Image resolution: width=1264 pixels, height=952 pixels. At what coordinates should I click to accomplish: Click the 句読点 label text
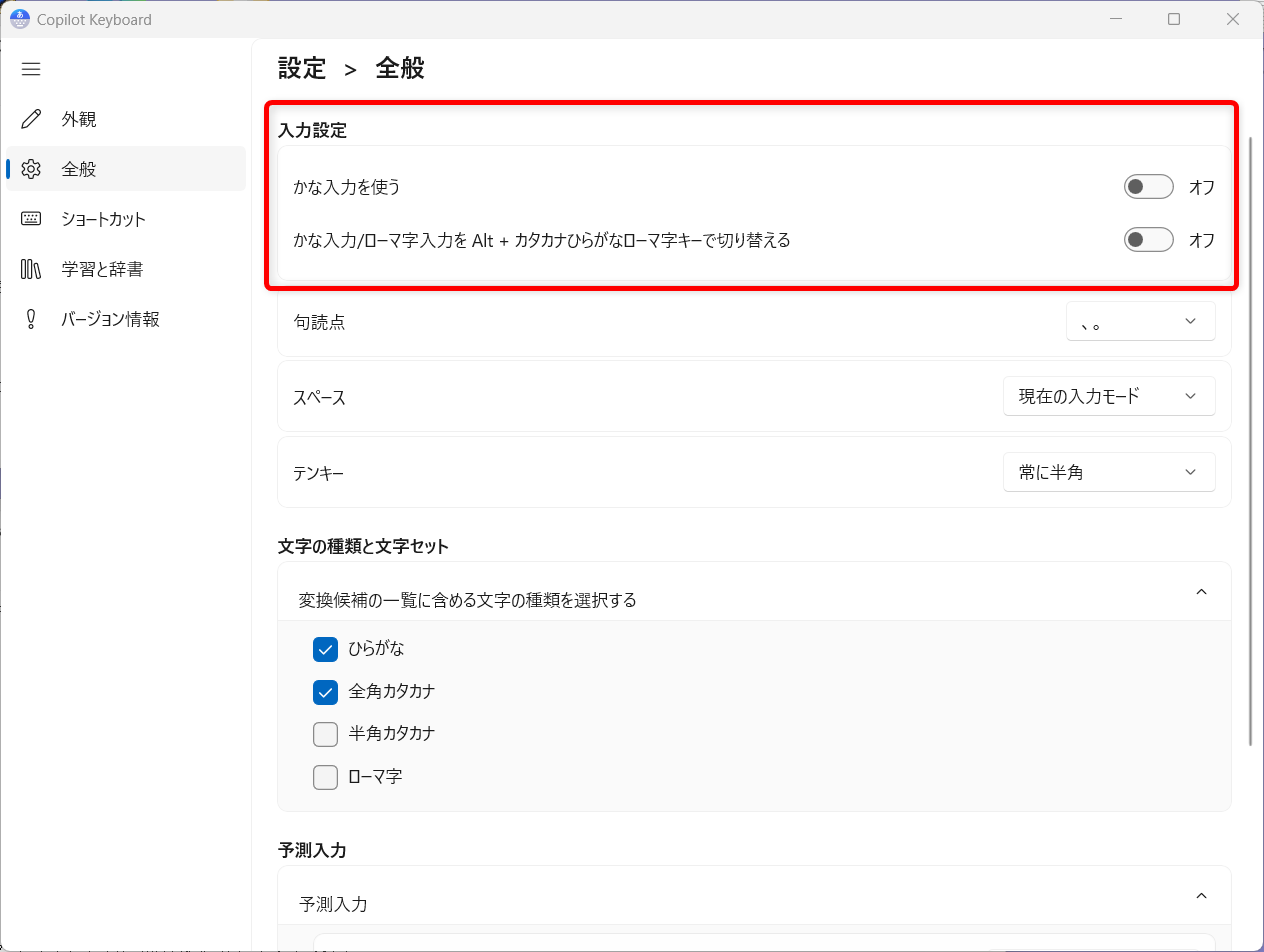pyautogui.click(x=319, y=323)
